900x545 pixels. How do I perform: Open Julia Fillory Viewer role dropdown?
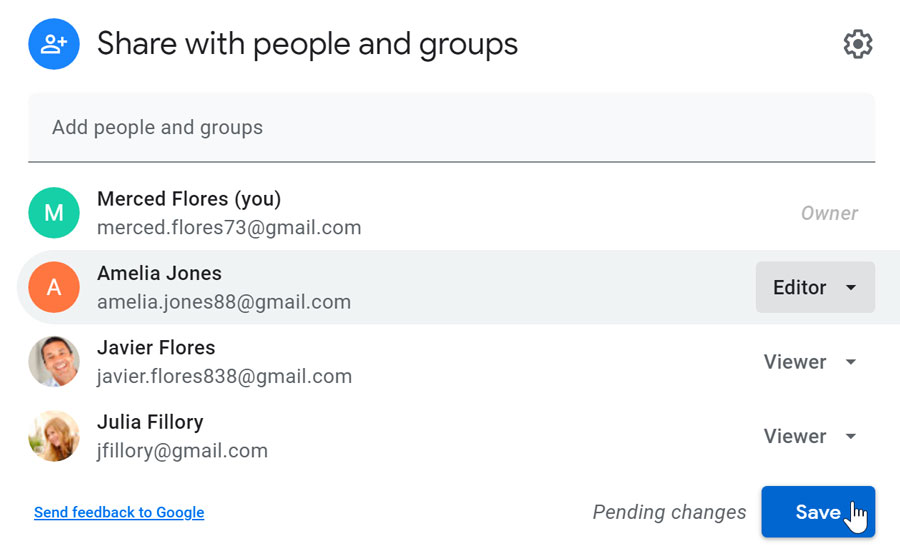pos(811,436)
